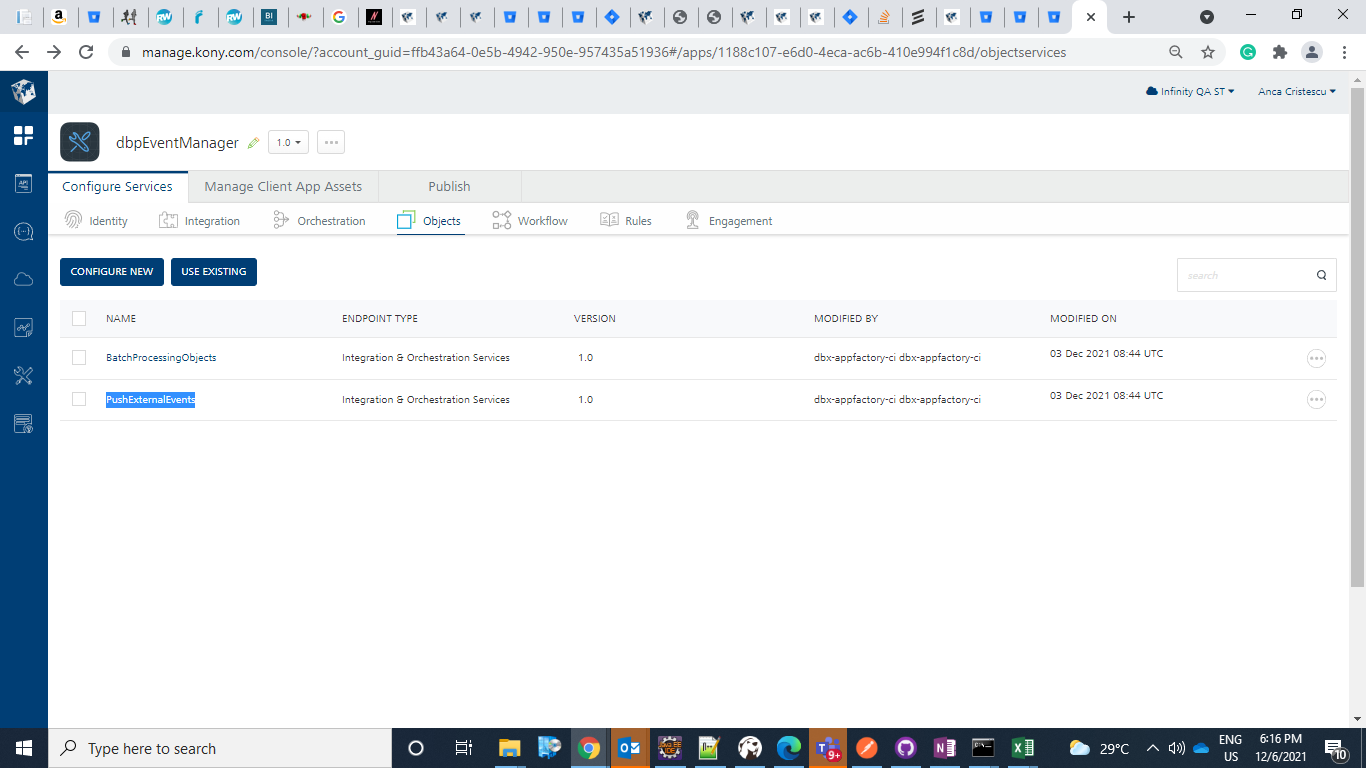Click the app ellipsis button next to version

(331, 143)
